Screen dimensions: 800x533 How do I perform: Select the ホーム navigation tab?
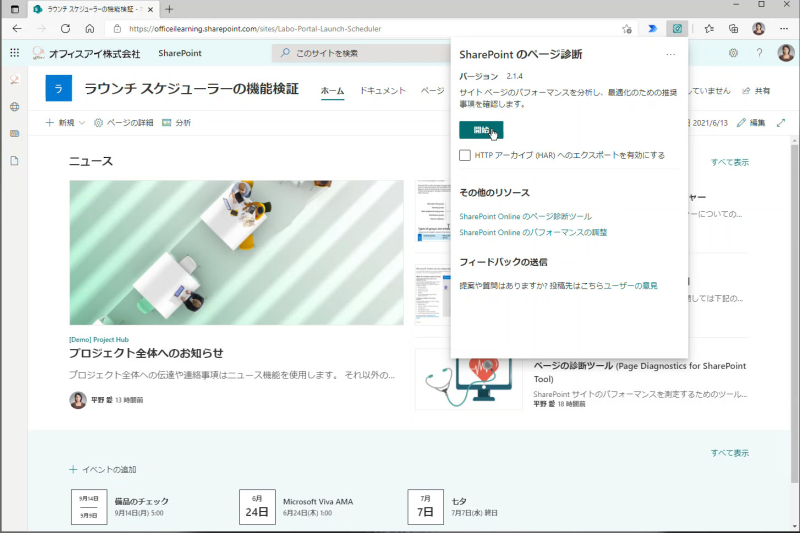point(332,91)
